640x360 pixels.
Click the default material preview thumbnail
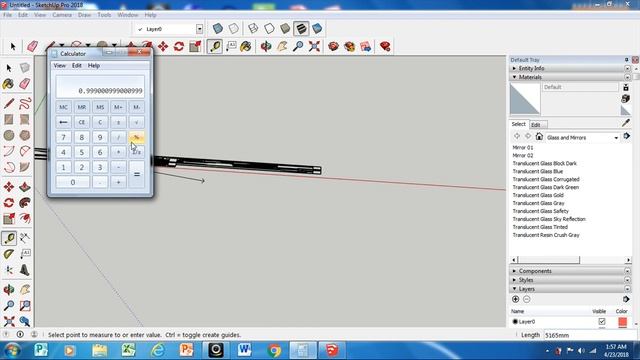pyautogui.click(x=525, y=99)
